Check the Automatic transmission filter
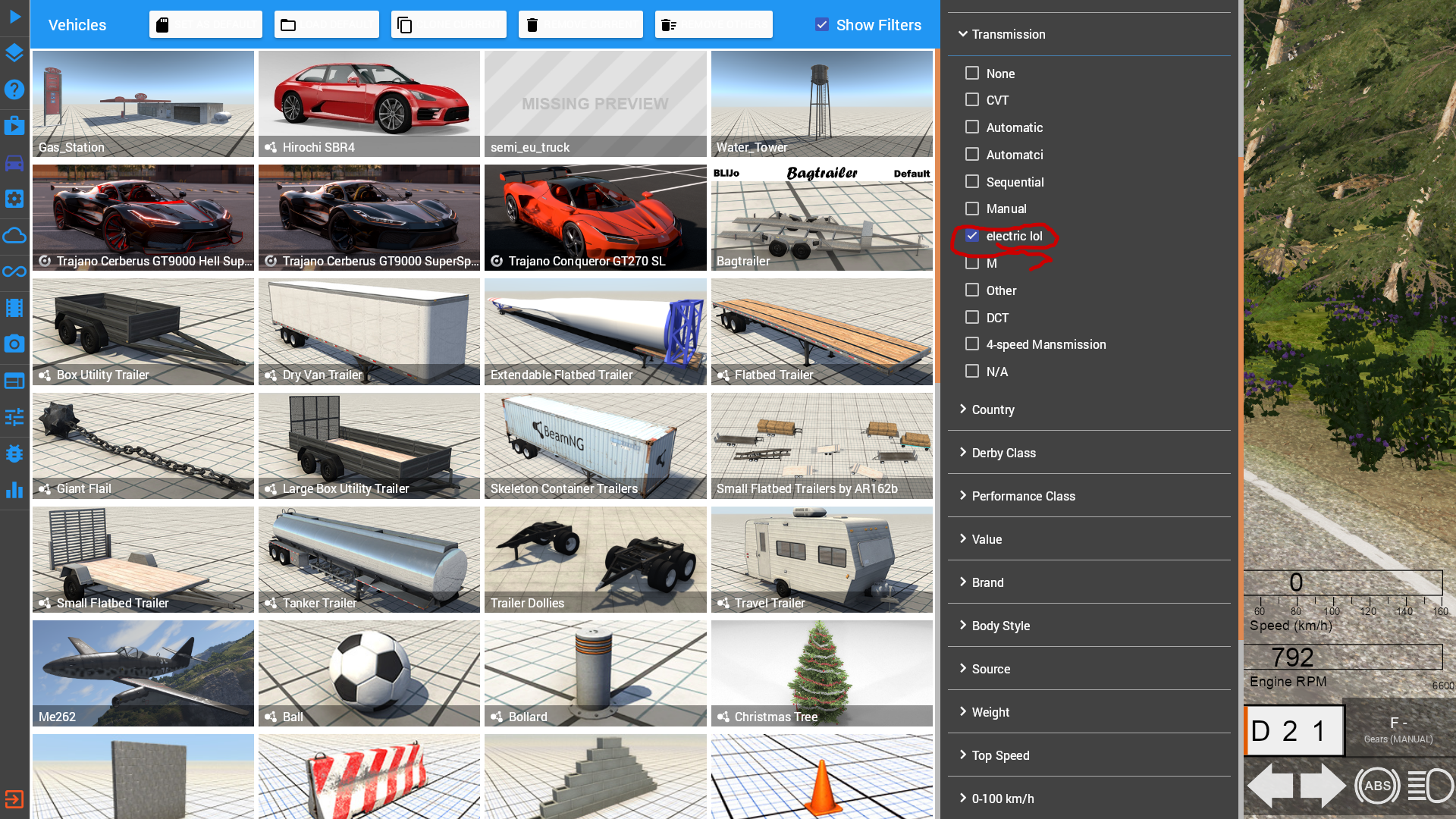This screenshot has height=819, width=1456. (972, 127)
